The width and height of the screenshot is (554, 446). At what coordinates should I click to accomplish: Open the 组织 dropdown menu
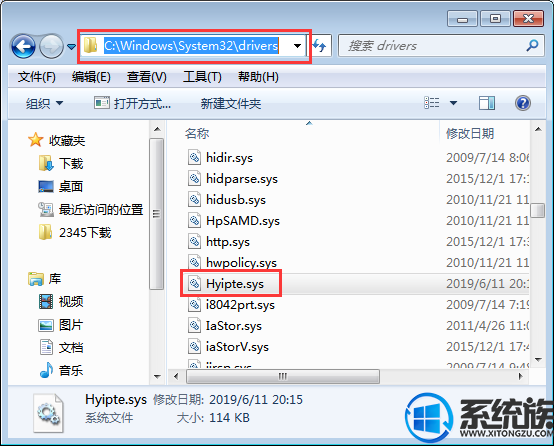[44, 104]
